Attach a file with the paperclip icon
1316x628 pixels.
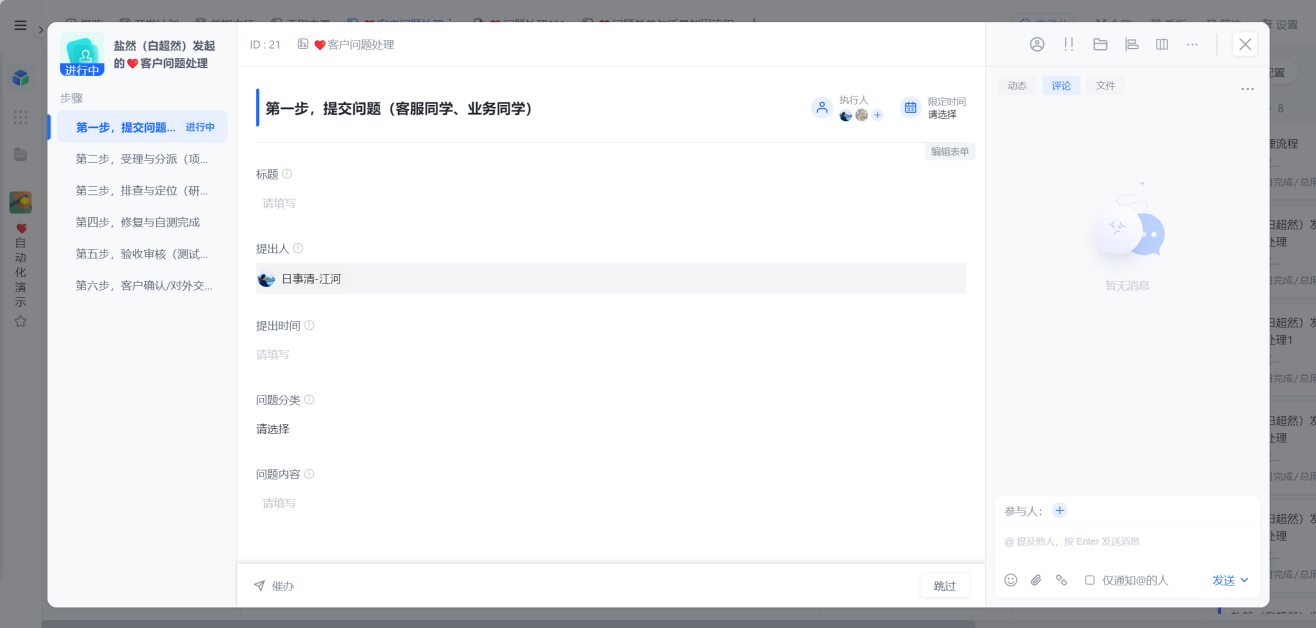tap(1036, 580)
